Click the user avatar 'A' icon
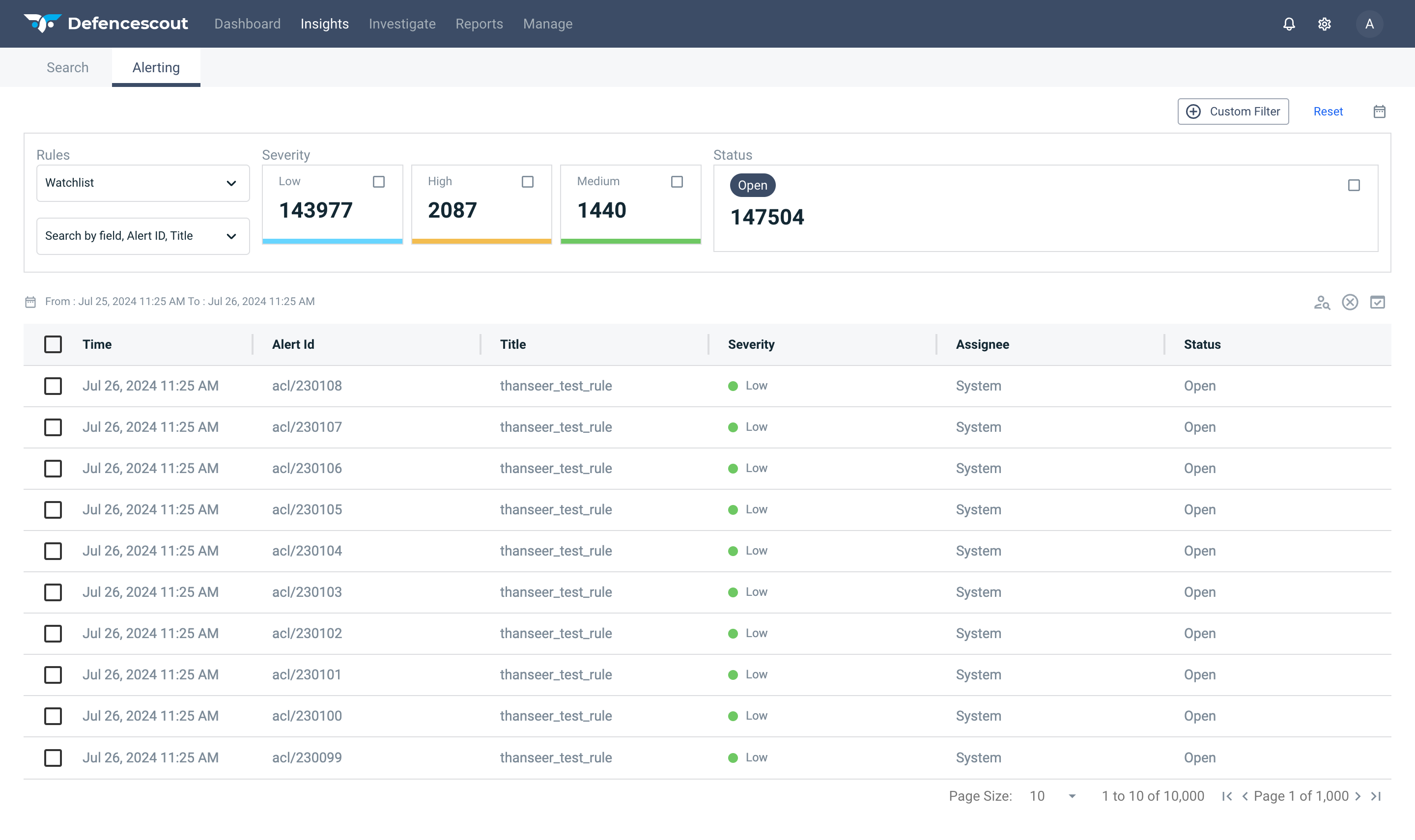 [x=1369, y=24]
